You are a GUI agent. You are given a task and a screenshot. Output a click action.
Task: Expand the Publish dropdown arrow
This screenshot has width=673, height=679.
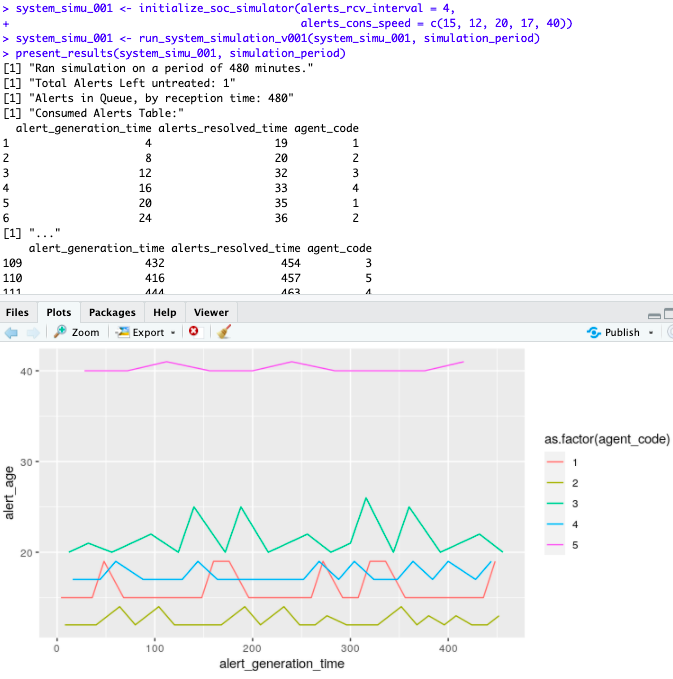pyautogui.click(x=651, y=332)
